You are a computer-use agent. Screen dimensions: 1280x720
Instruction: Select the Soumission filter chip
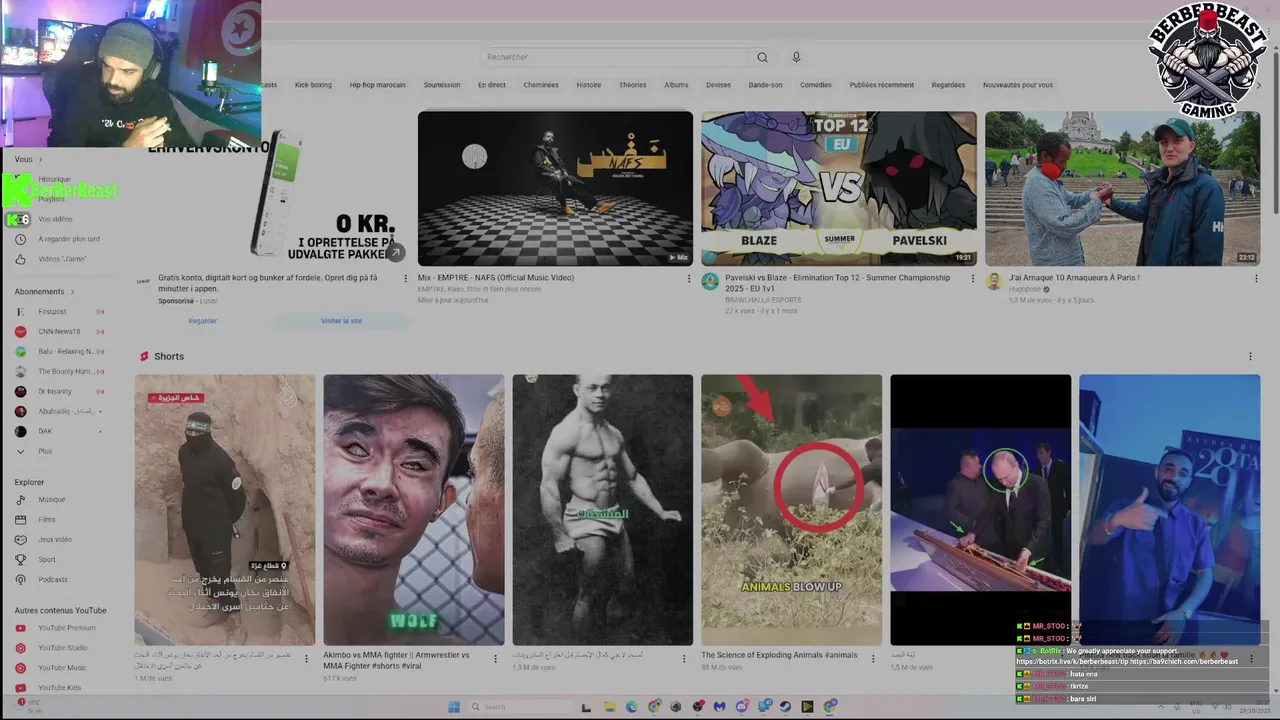(442, 85)
